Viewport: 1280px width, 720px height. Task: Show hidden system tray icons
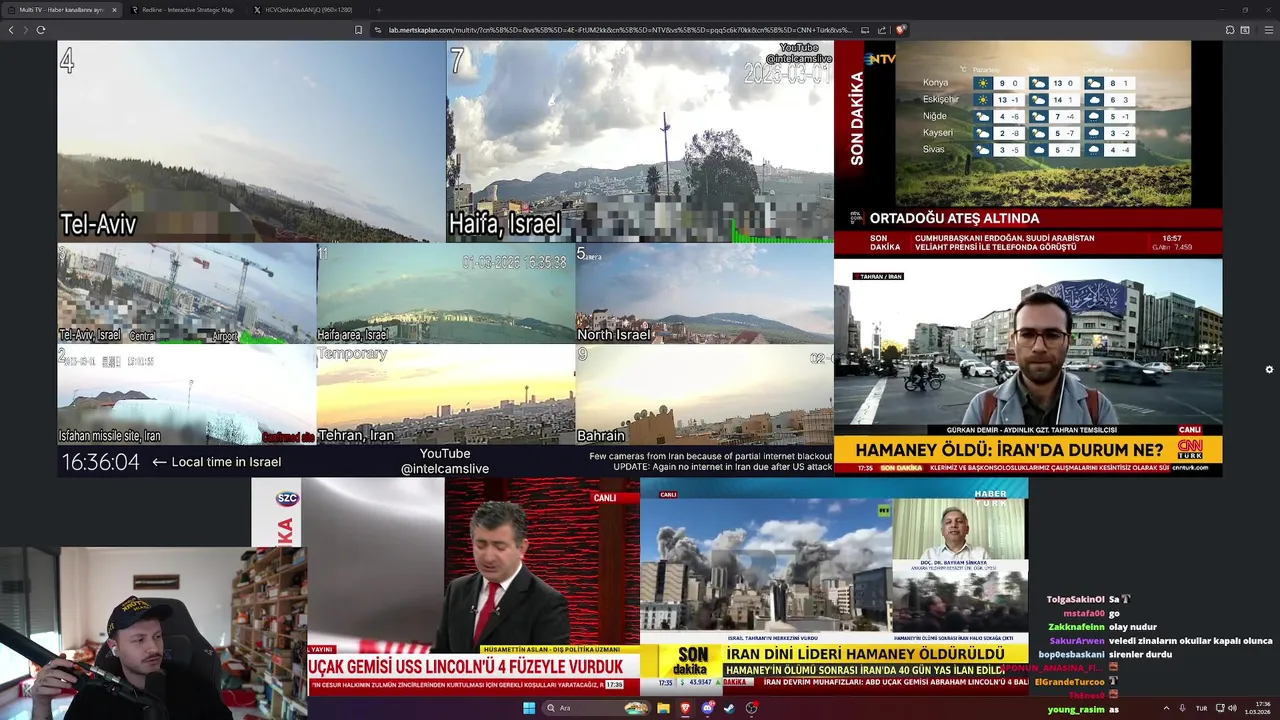click(1166, 708)
